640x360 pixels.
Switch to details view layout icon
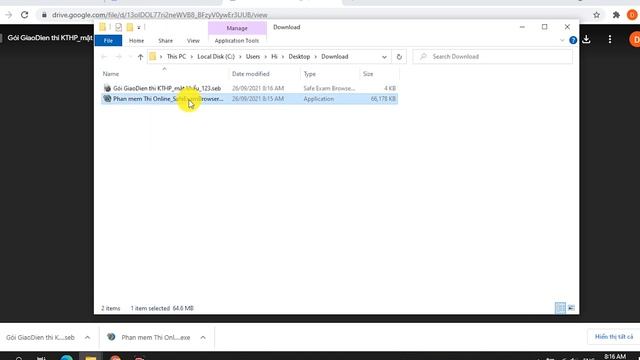560,308
